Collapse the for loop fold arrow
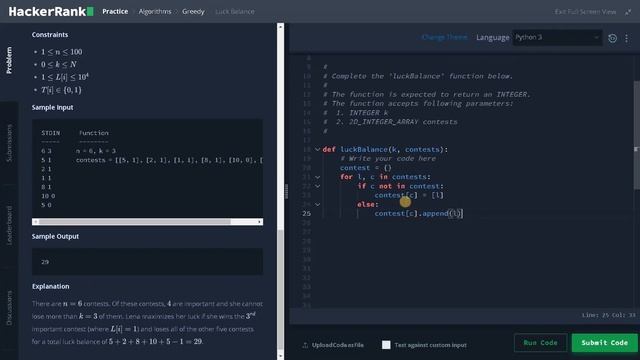 pos(317,177)
